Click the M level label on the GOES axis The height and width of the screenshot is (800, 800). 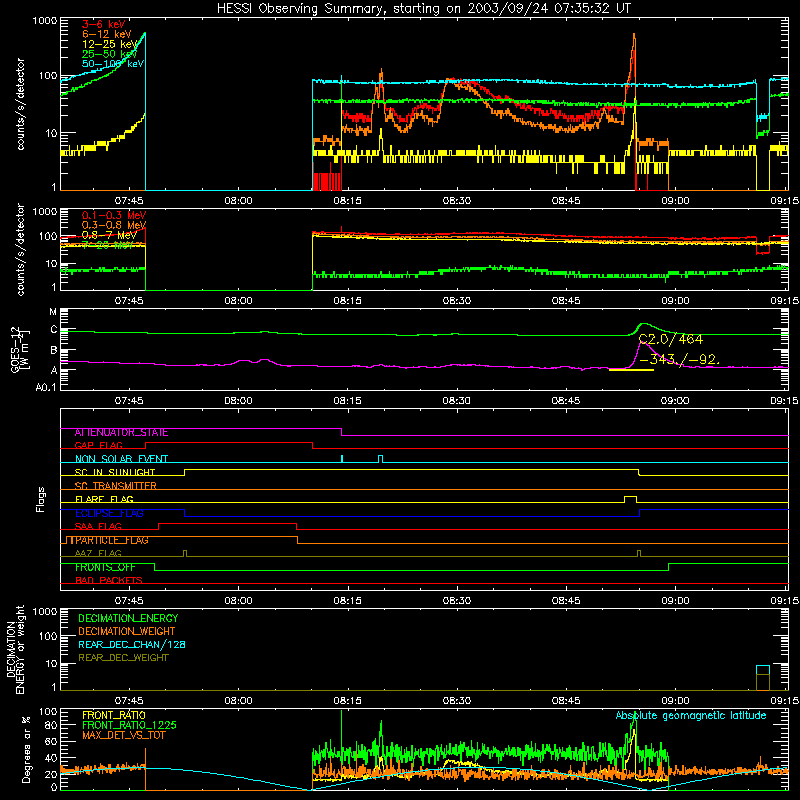click(x=53, y=312)
